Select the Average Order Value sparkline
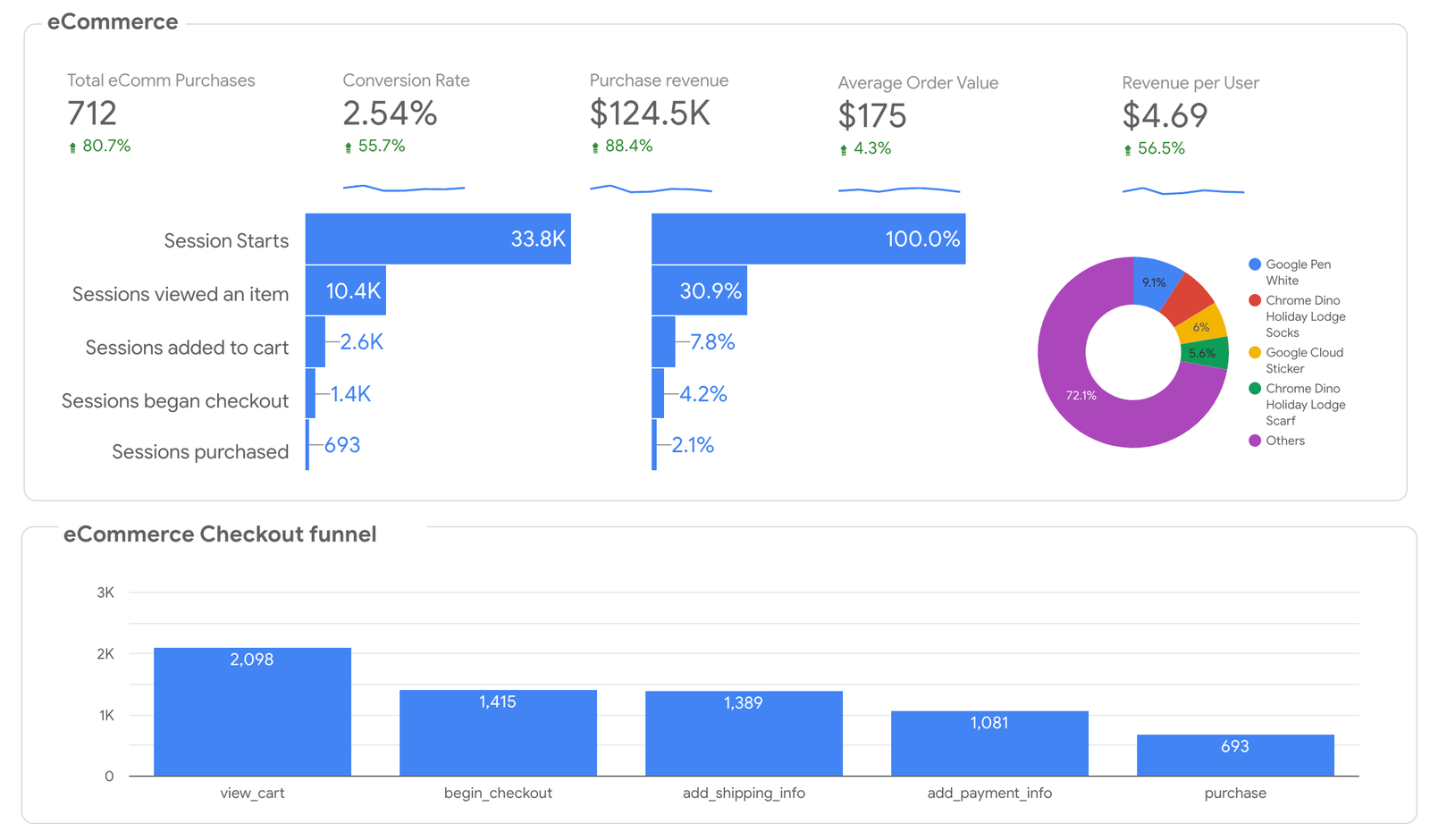 [898, 189]
